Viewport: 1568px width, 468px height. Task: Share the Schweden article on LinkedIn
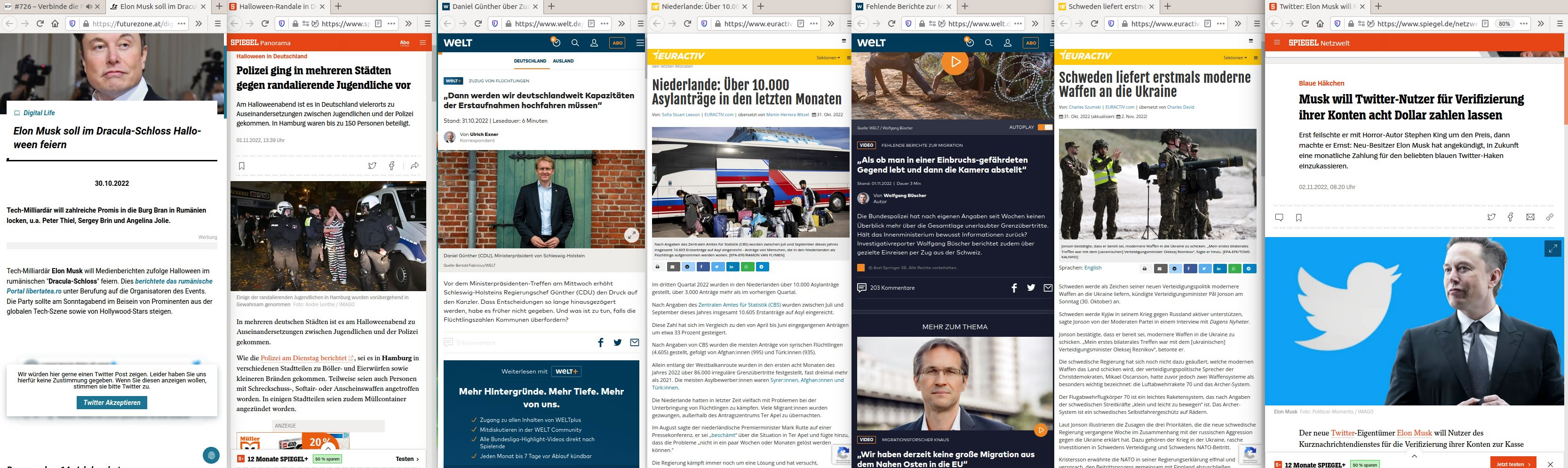tap(1220, 269)
